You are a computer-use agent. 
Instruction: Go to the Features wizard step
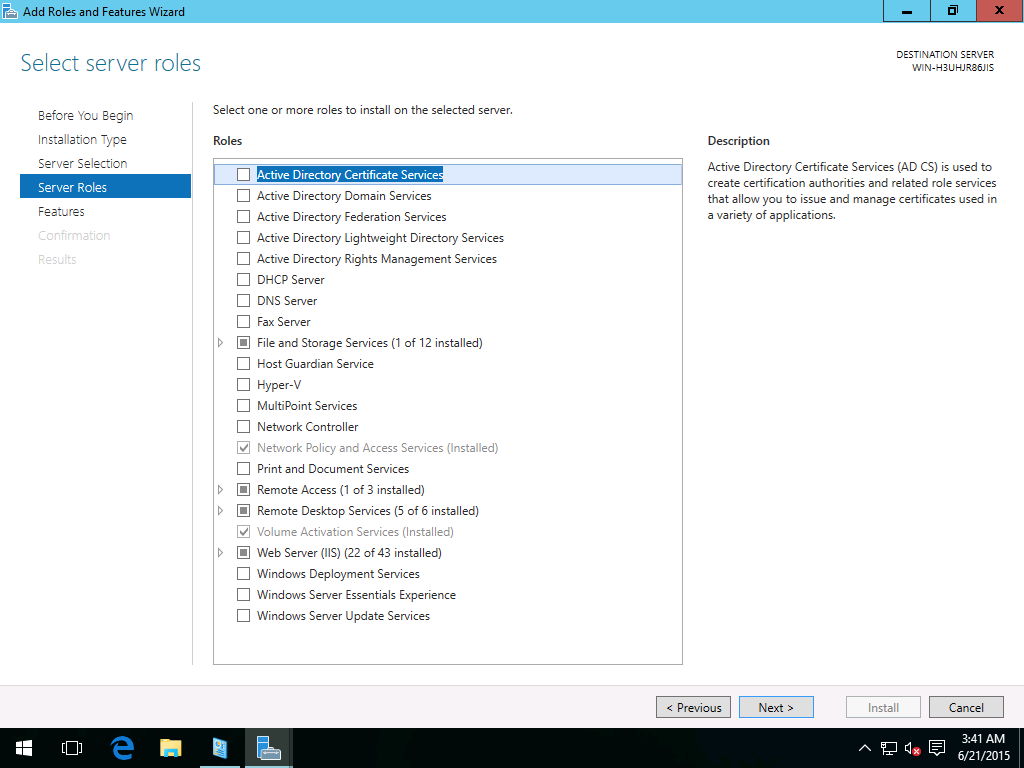click(x=61, y=212)
